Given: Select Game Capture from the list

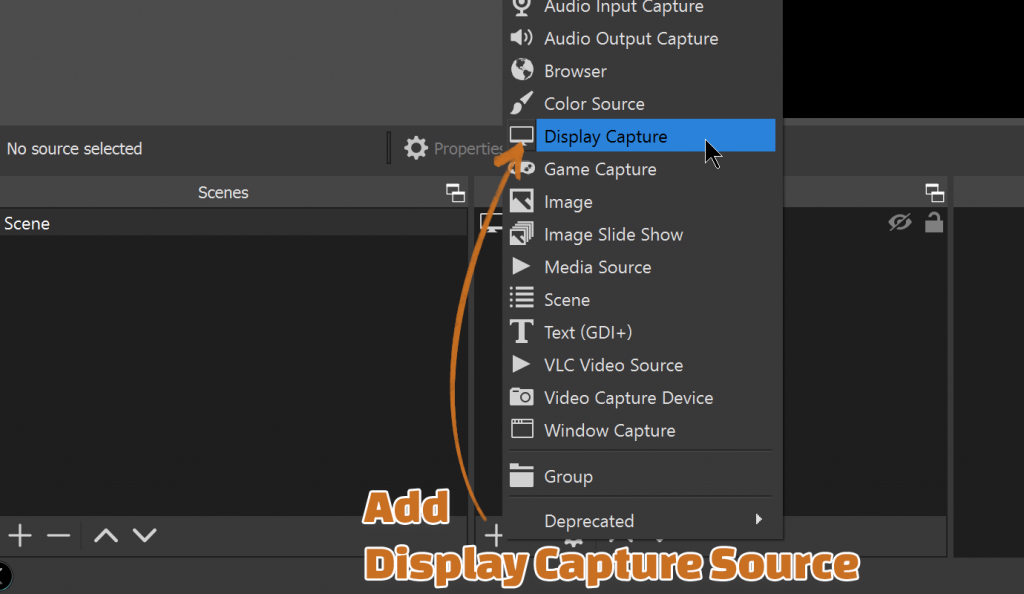Looking at the screenshot, I should point(599,169).
